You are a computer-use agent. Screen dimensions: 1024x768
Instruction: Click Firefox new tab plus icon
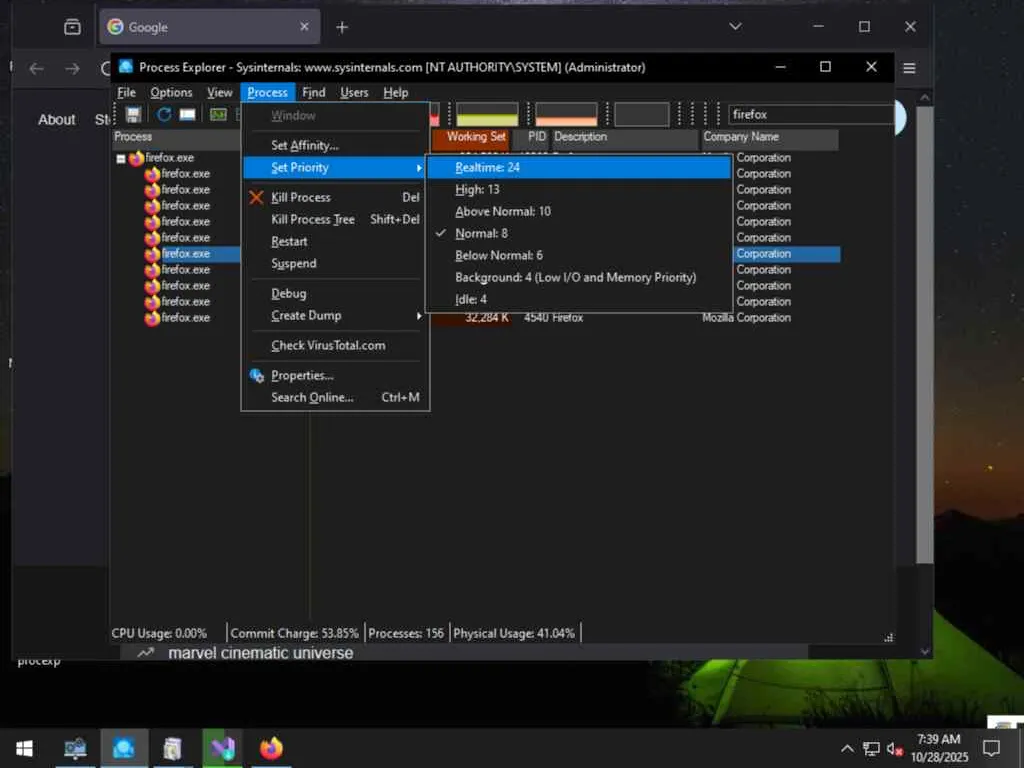tap(342, 27)
